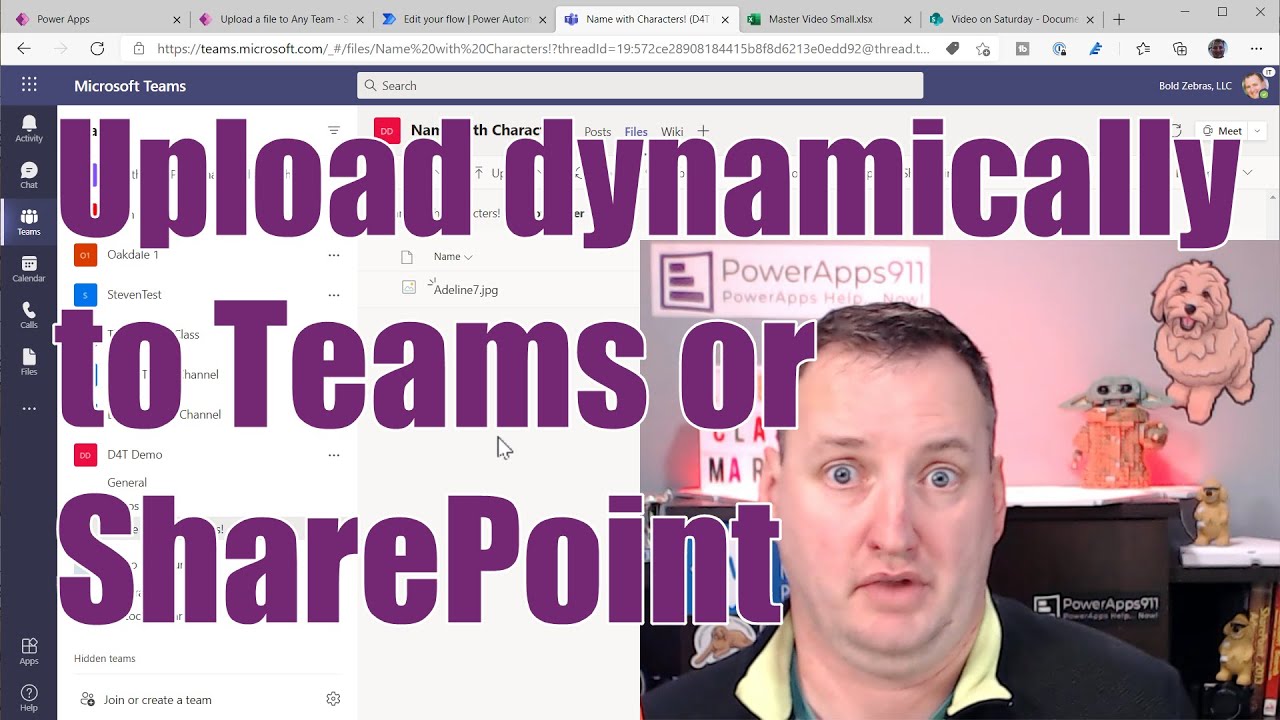Switch to the Posts tab

[597, 132]
